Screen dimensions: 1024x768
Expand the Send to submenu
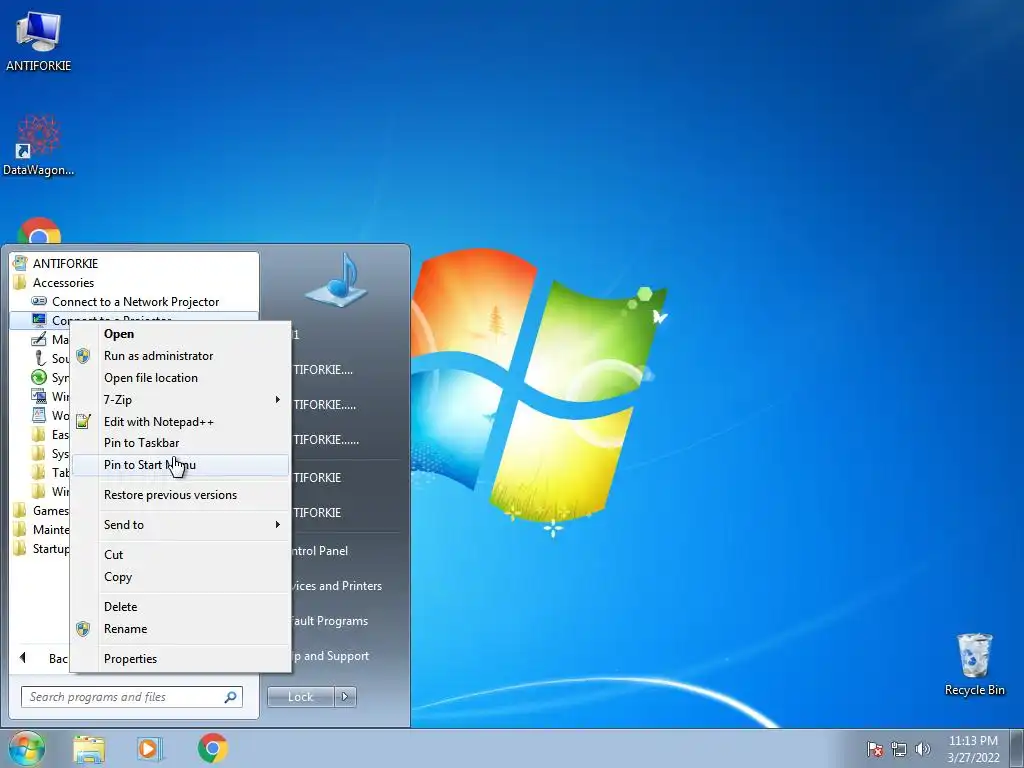coord(180,524)
